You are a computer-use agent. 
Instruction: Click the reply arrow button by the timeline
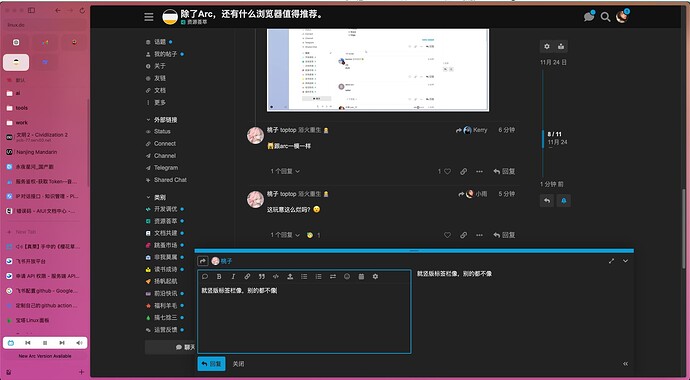point(547,201)
